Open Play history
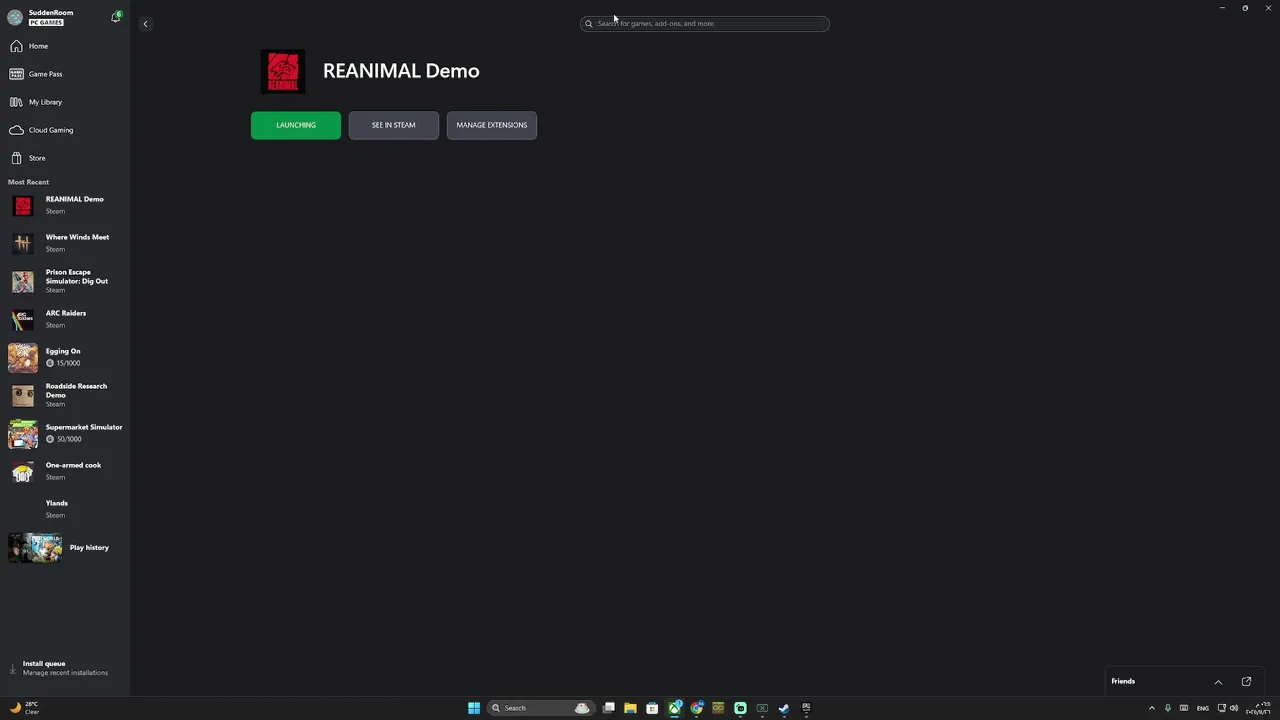 (65, 548)
